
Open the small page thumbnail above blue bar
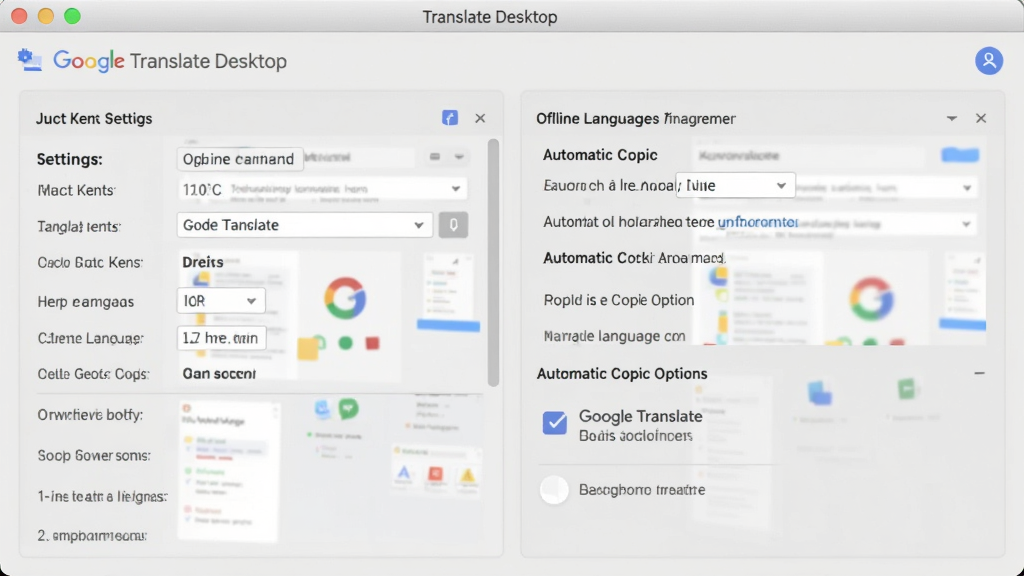point(448,286)
